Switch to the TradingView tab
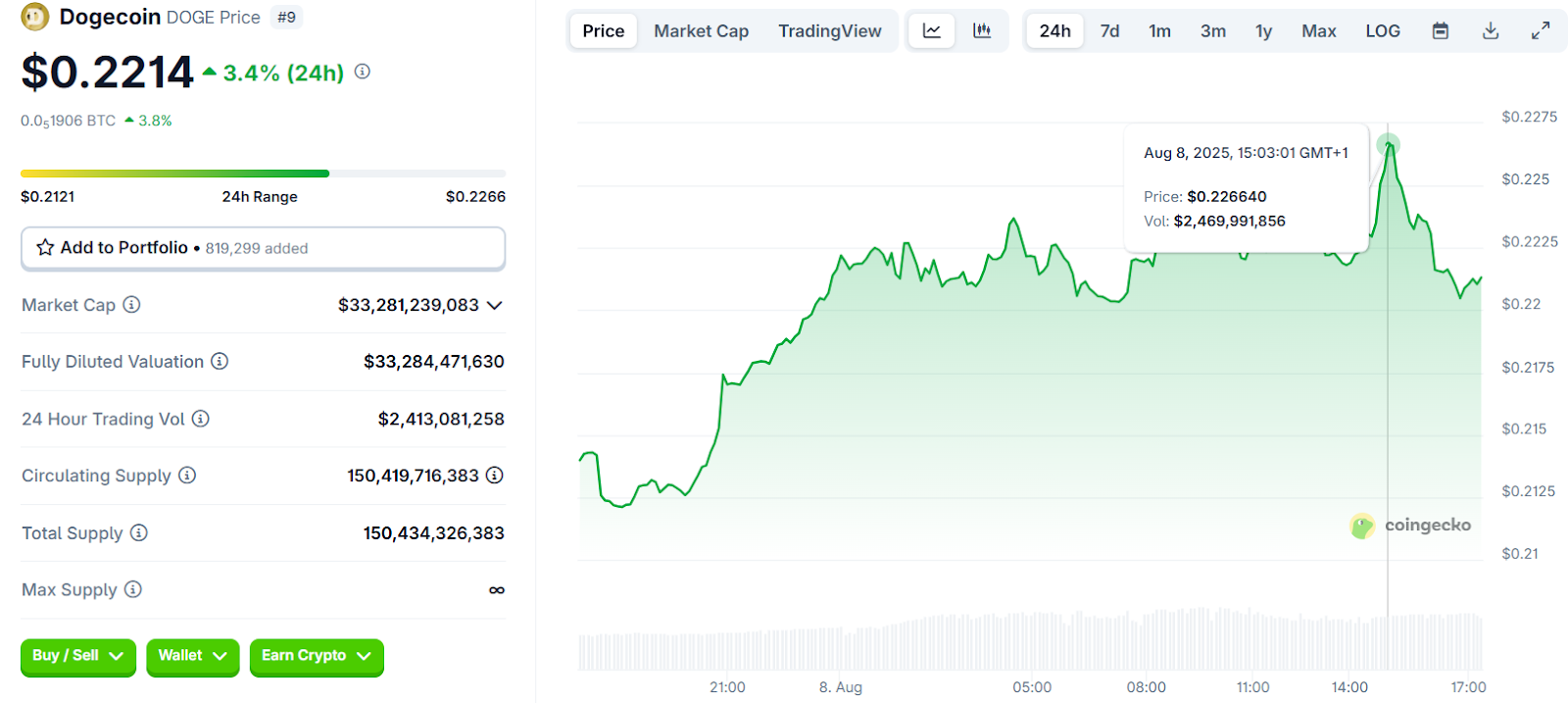The height and width of the screenshot is (703, 1568). click(829, 31)
